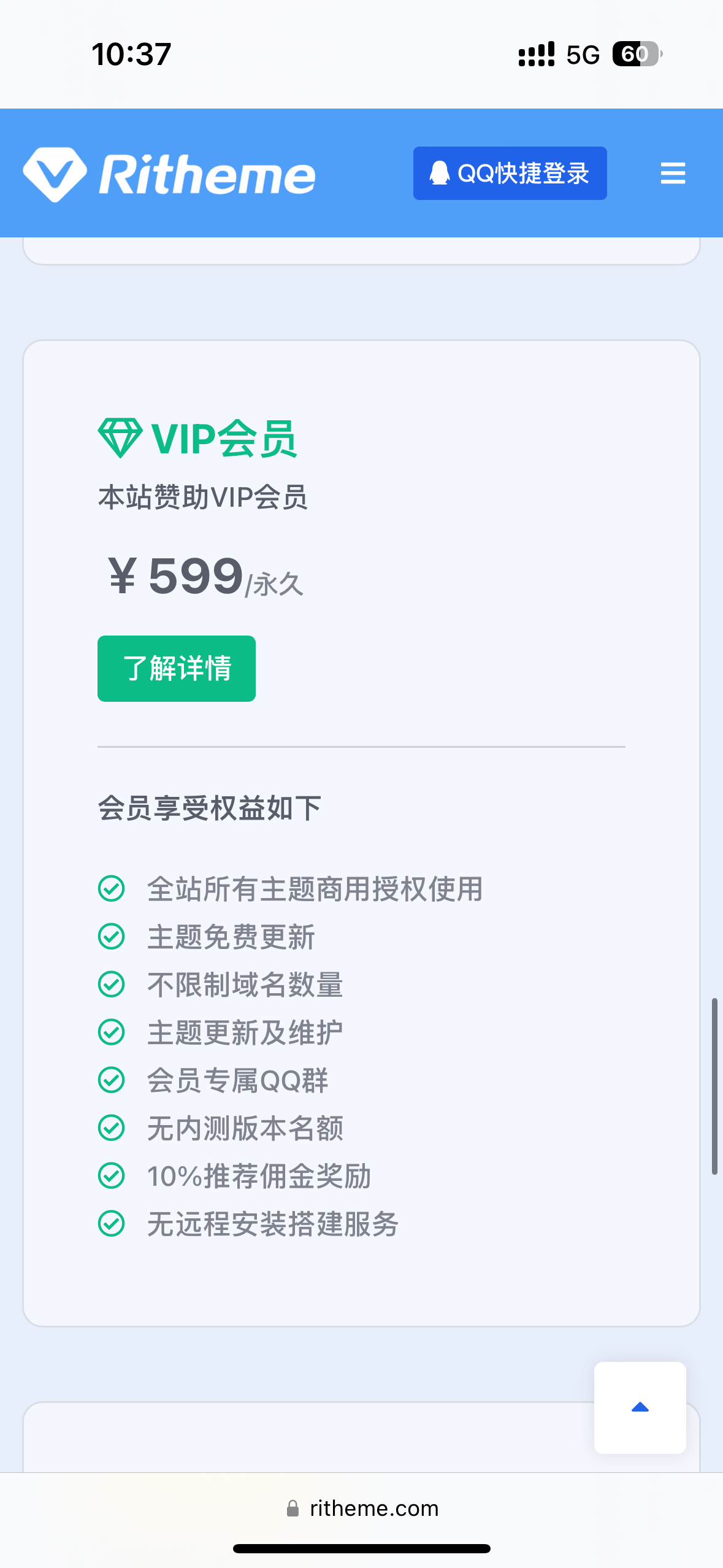Click the check icon beside 主题免费更新
723x1568 pixels.
[112, 936]
